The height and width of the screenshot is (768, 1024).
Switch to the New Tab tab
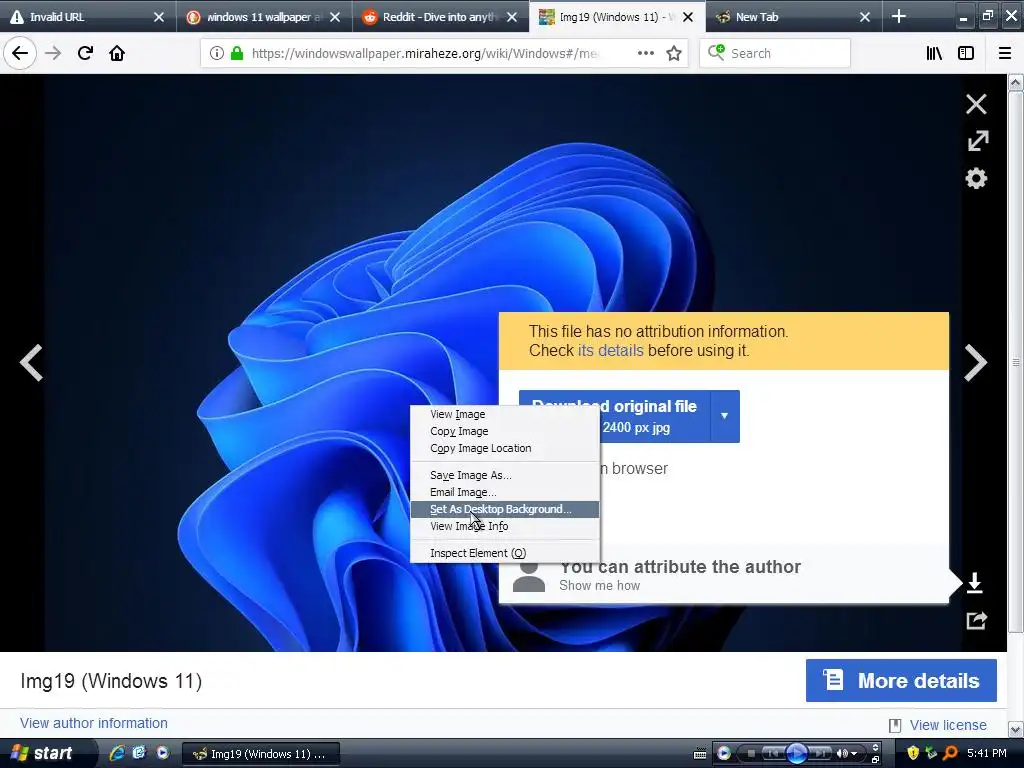784,17
